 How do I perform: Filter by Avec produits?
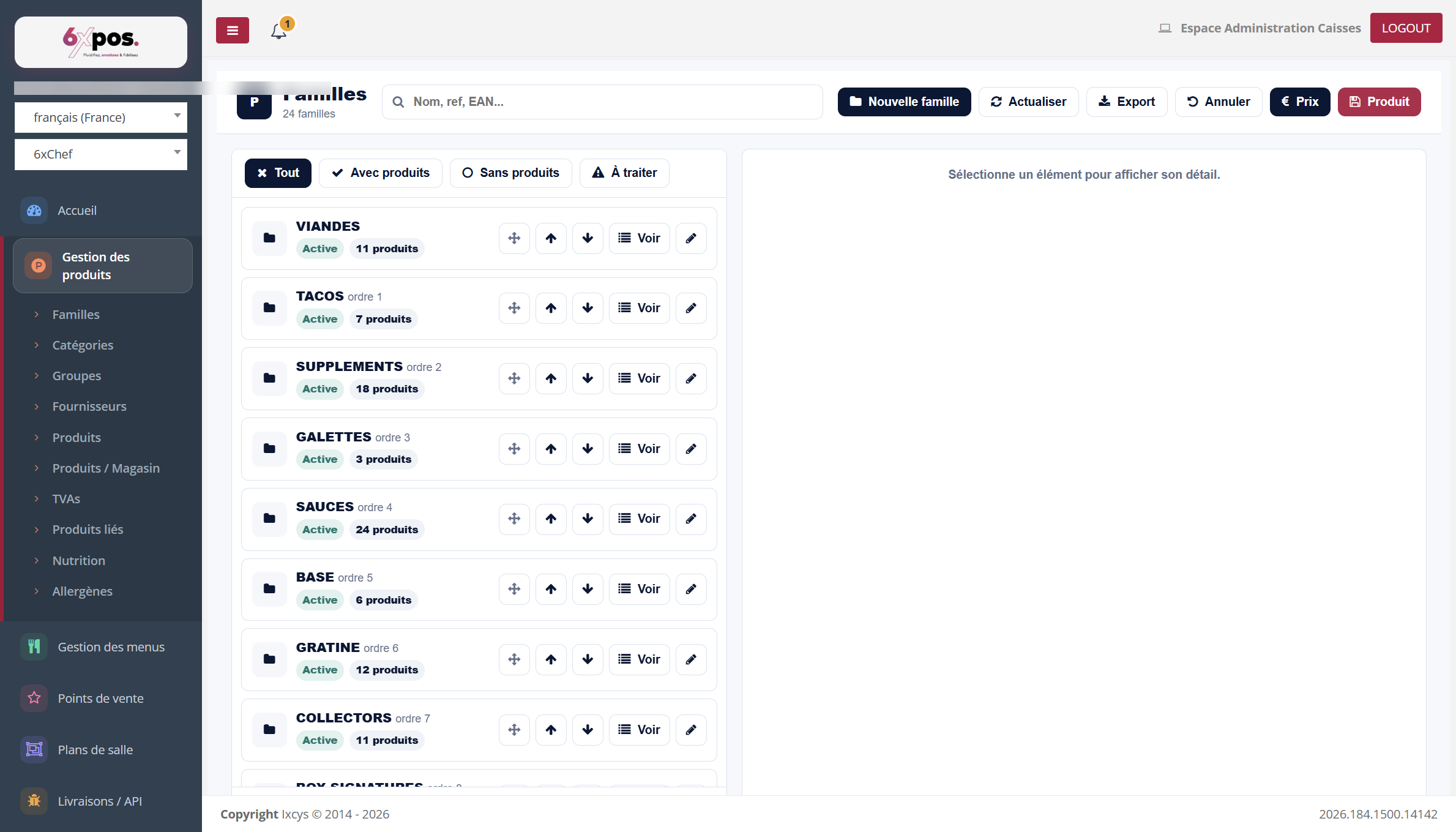tap(381, 173)
